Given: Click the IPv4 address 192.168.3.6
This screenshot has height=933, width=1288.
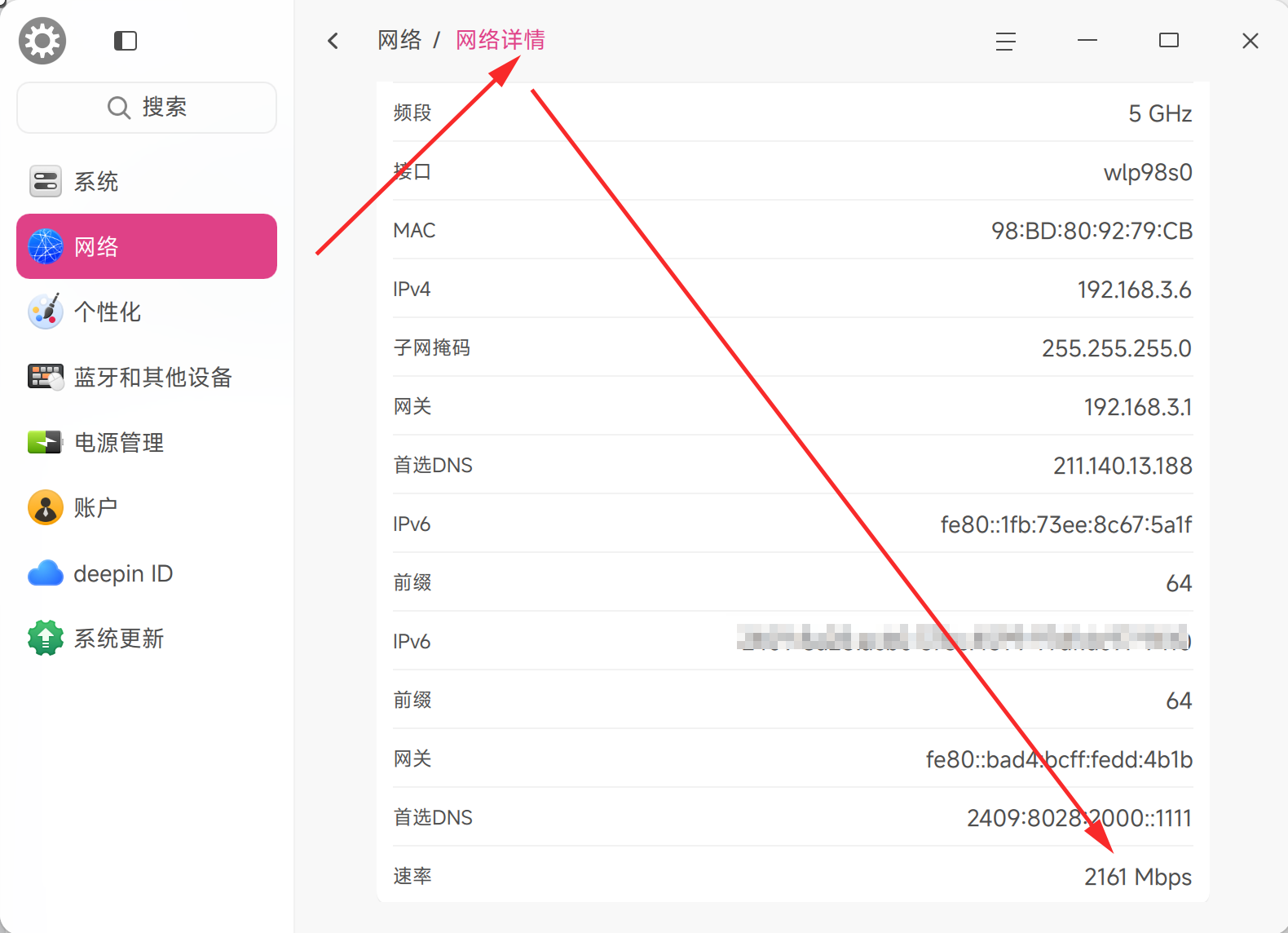Looking at the screenshot, I should click(1134, 290).
